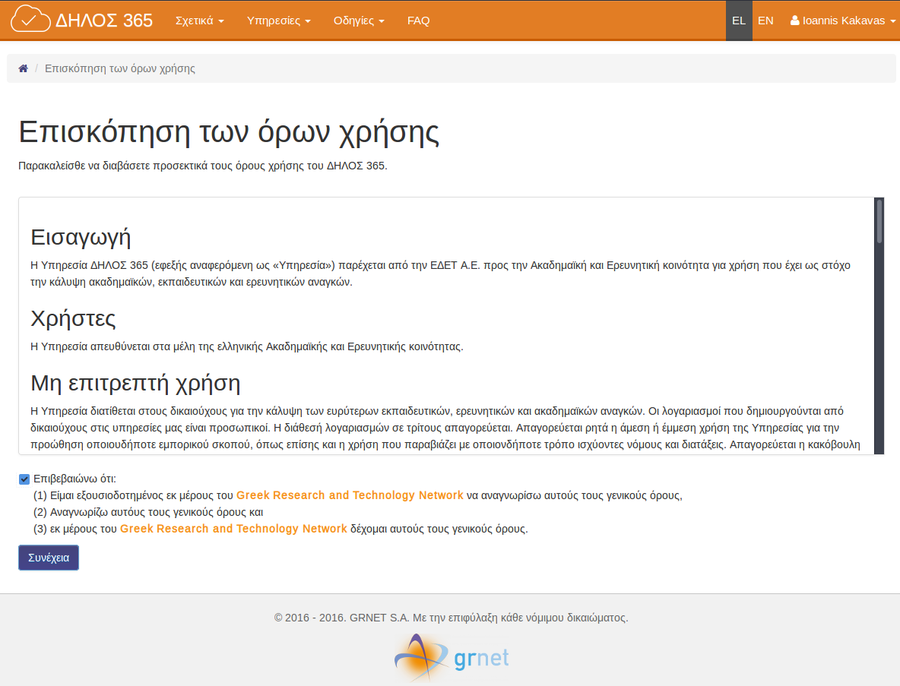
Task: Expand the Σχετικά dropdown menu
Action: point(199,20)
